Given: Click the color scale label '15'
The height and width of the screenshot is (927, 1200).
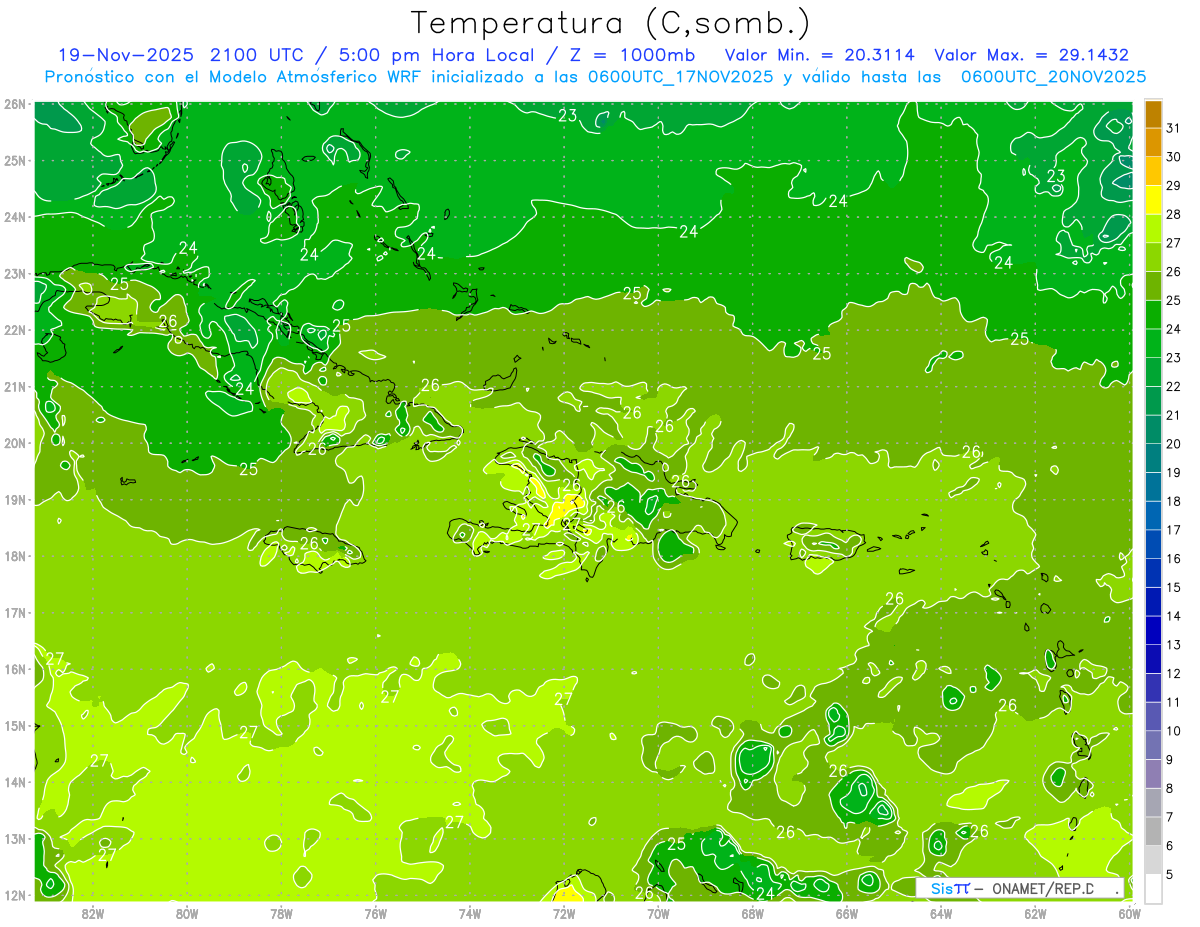Looking at the screenshot, I should (1173, 587).
